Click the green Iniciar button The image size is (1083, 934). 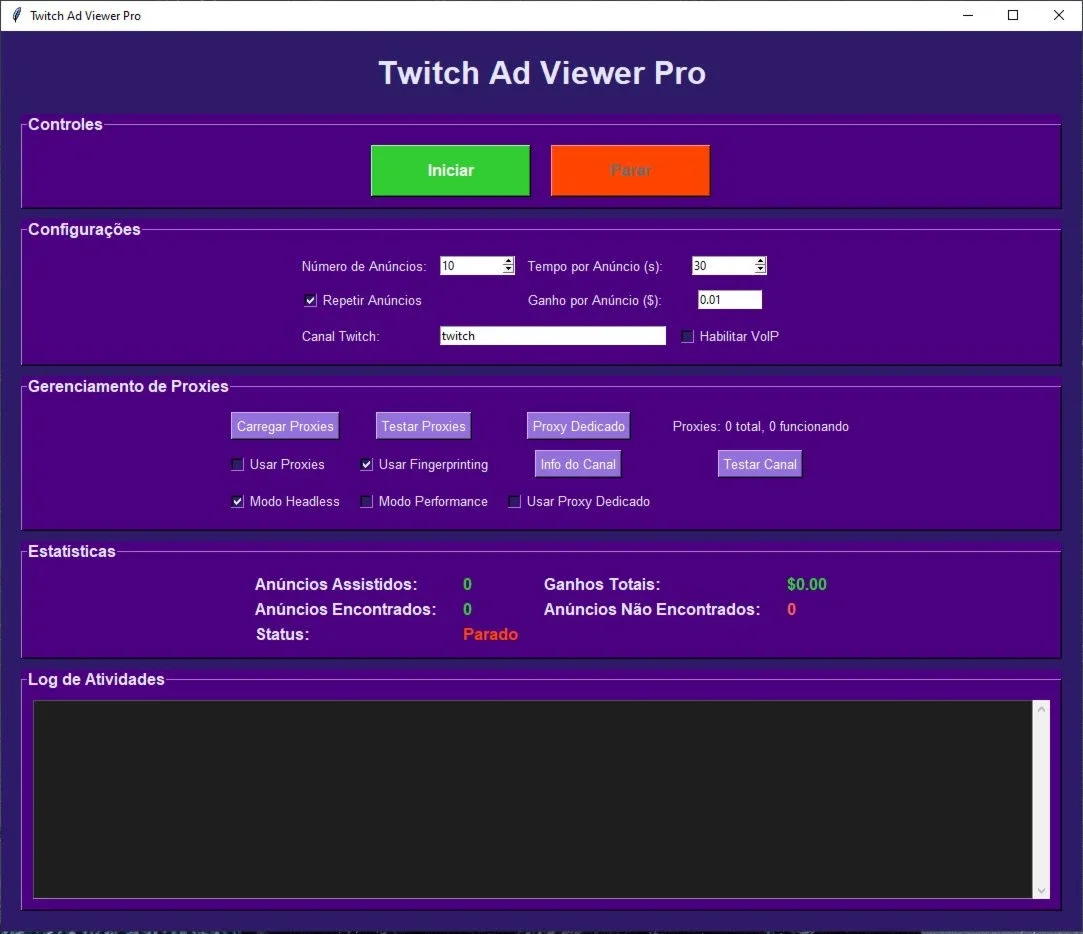pos(450,171)
